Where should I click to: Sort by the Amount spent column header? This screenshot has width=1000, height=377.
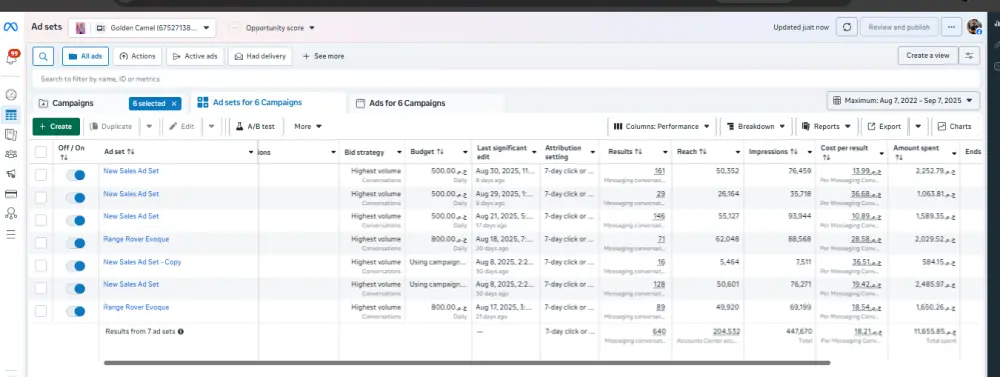pyautogui.click(x=915, y=152)
